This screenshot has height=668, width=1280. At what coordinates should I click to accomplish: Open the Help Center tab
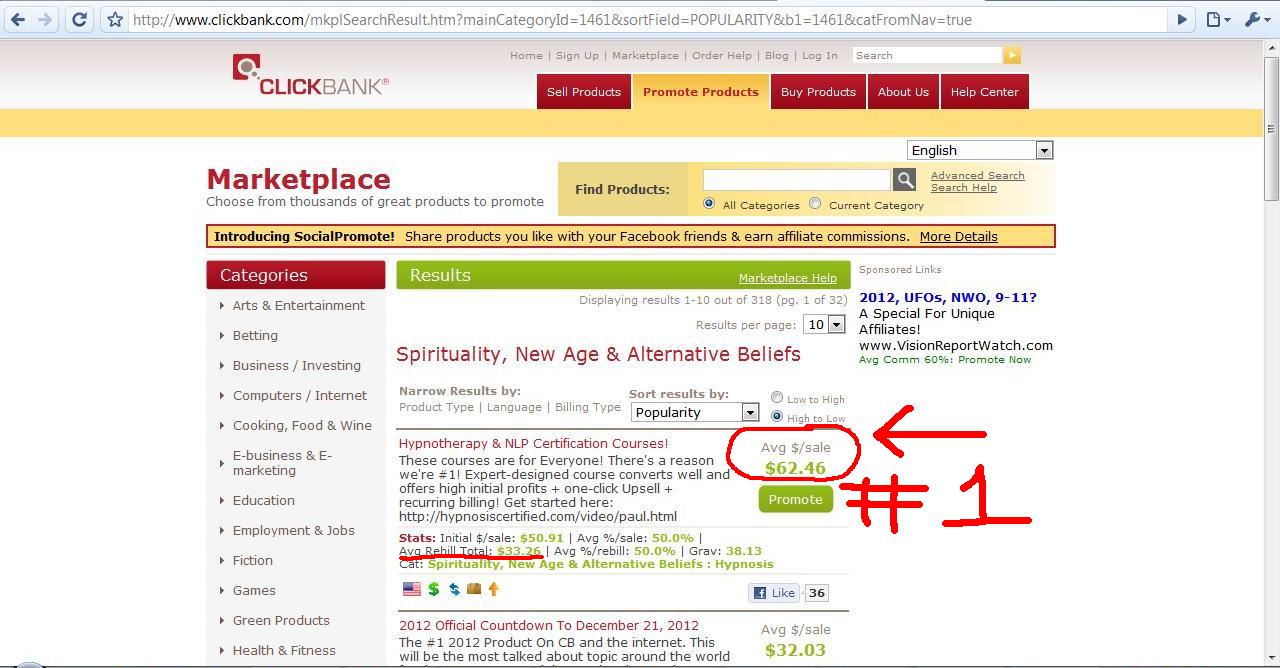(984, 92)
